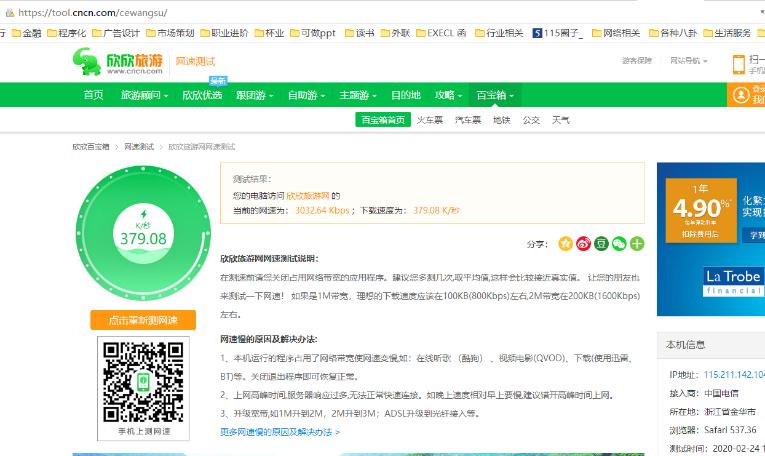Open the 网络相关 bookmark folder
Viewport: 765px width, 456px height.
tap(616, 33)
